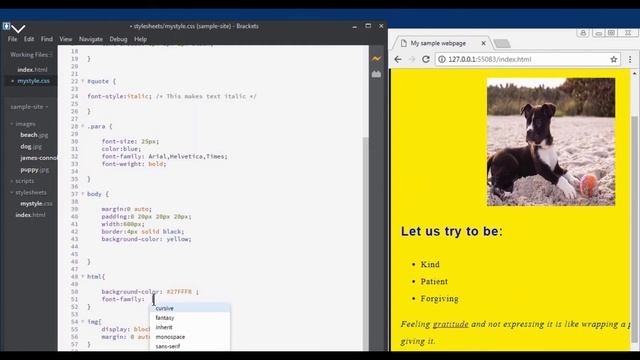The width and height of the screenshot is (640, 360).
Task: Open the Navigate menu
Action: (x=91, y=39)
